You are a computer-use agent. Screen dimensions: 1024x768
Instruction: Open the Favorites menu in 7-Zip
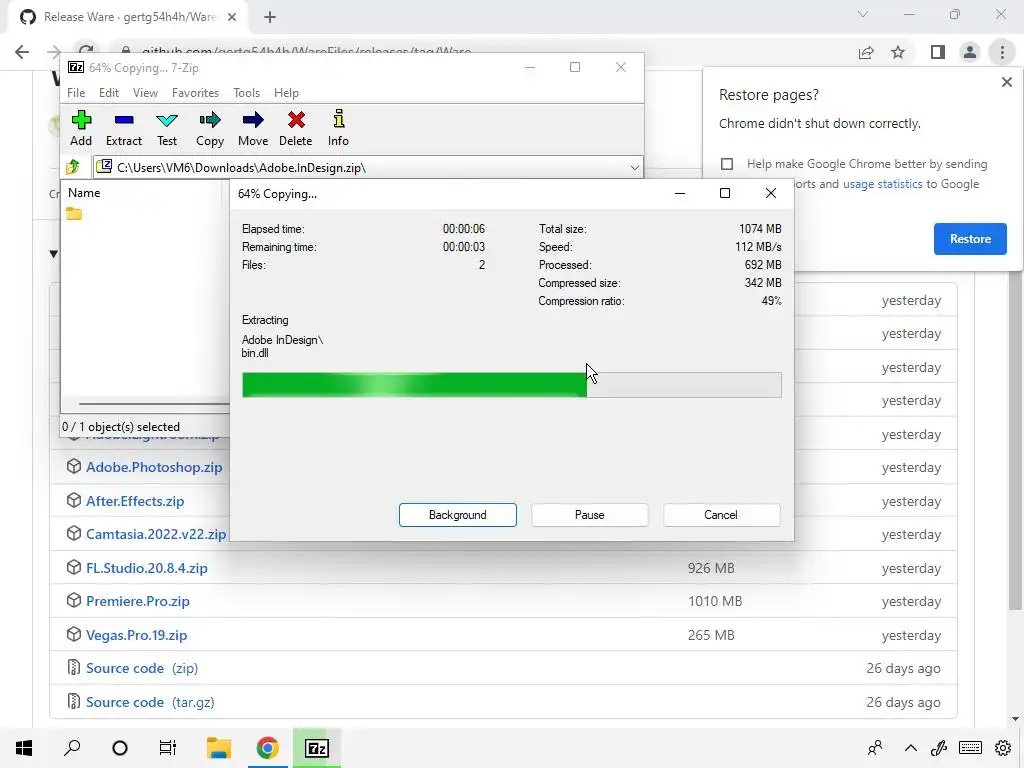195,93
